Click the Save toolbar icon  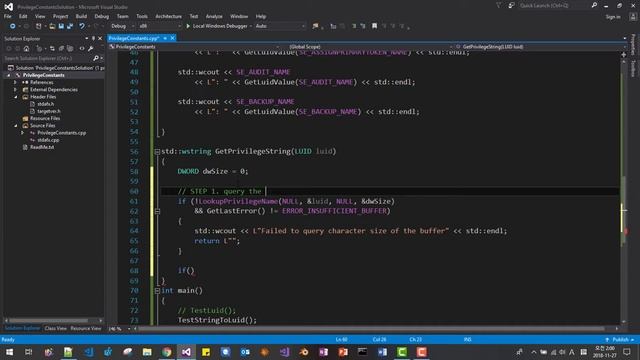pyautogui.click(x=61, y=26)
